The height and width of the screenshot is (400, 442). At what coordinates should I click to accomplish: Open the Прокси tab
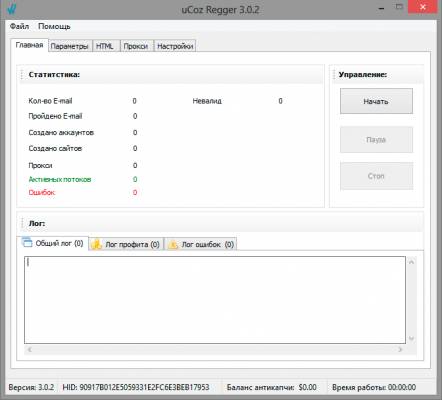point(136,46)
